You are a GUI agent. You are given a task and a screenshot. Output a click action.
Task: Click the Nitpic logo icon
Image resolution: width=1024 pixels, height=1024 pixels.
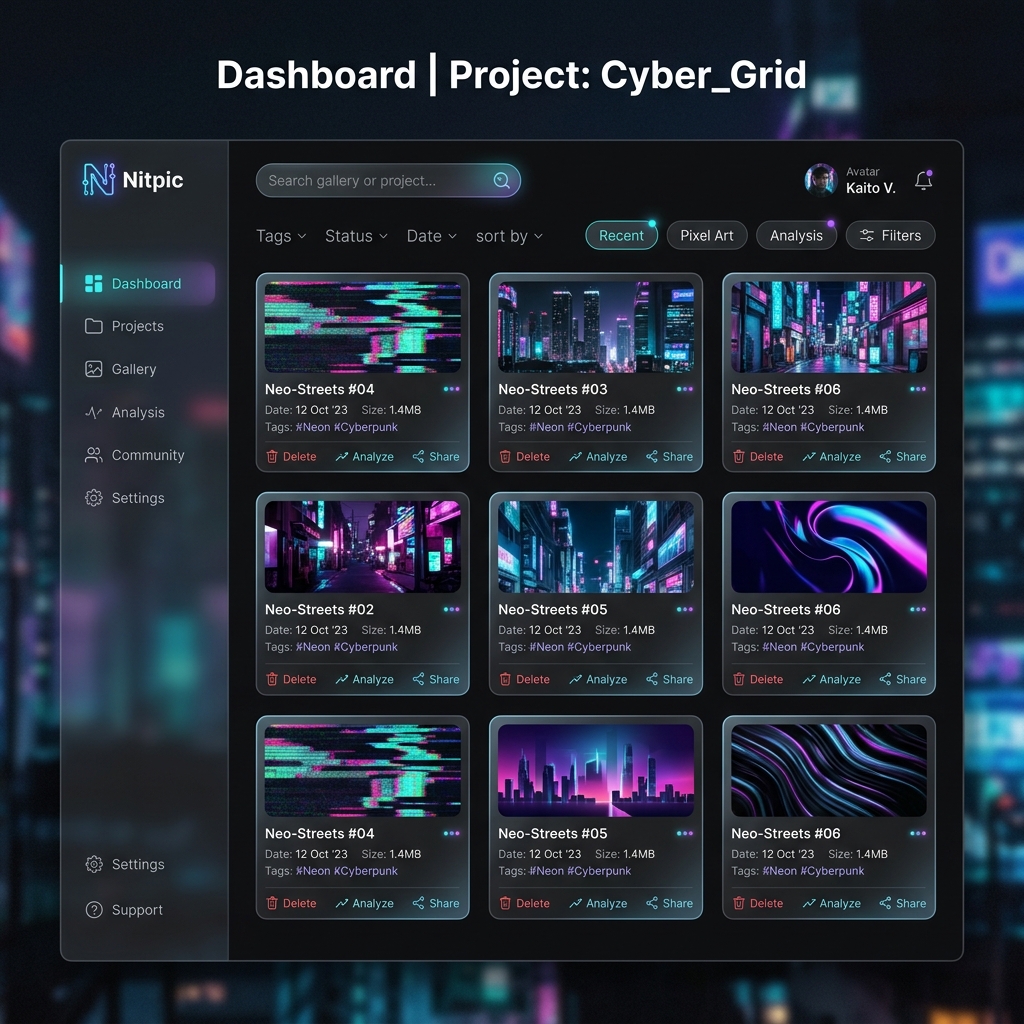(99, 179)
